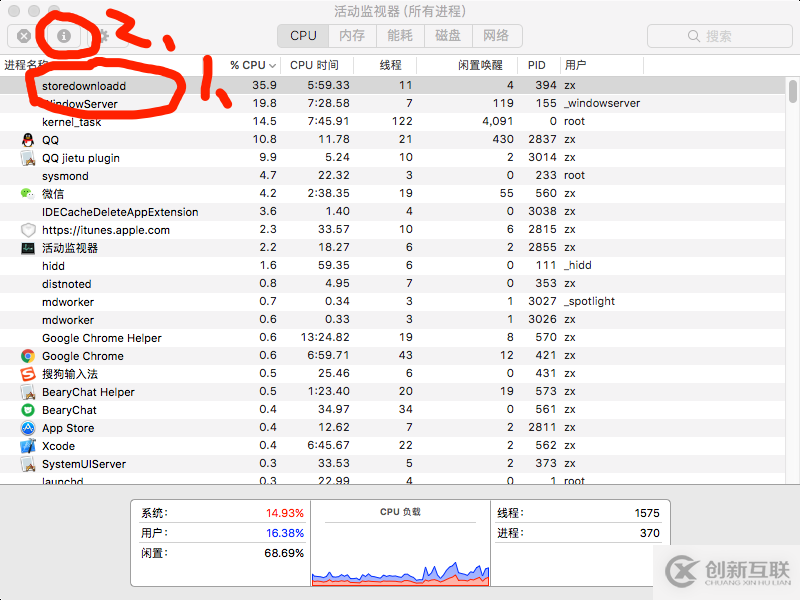Select the QQ jietu plugin icon

pos(28,158)
